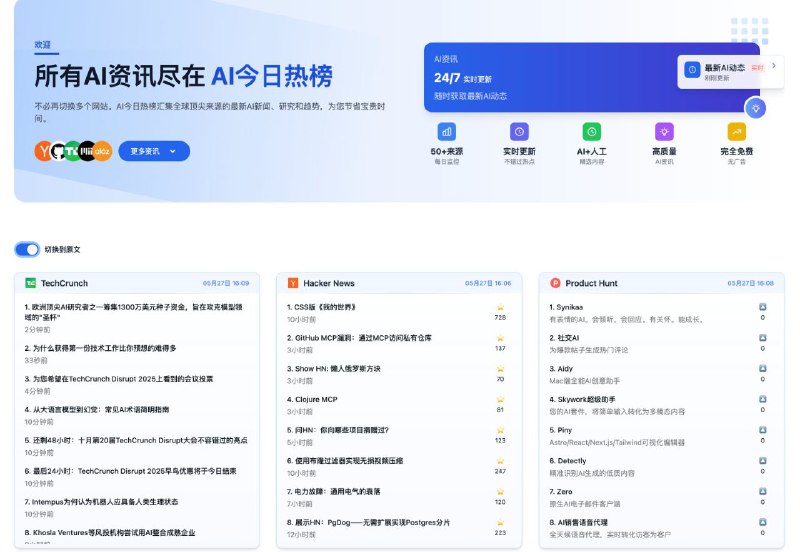This screenshot has width=800, height=552.
Task: Click the star icon for CSS版《我的世界》
Action: [501, 307]
